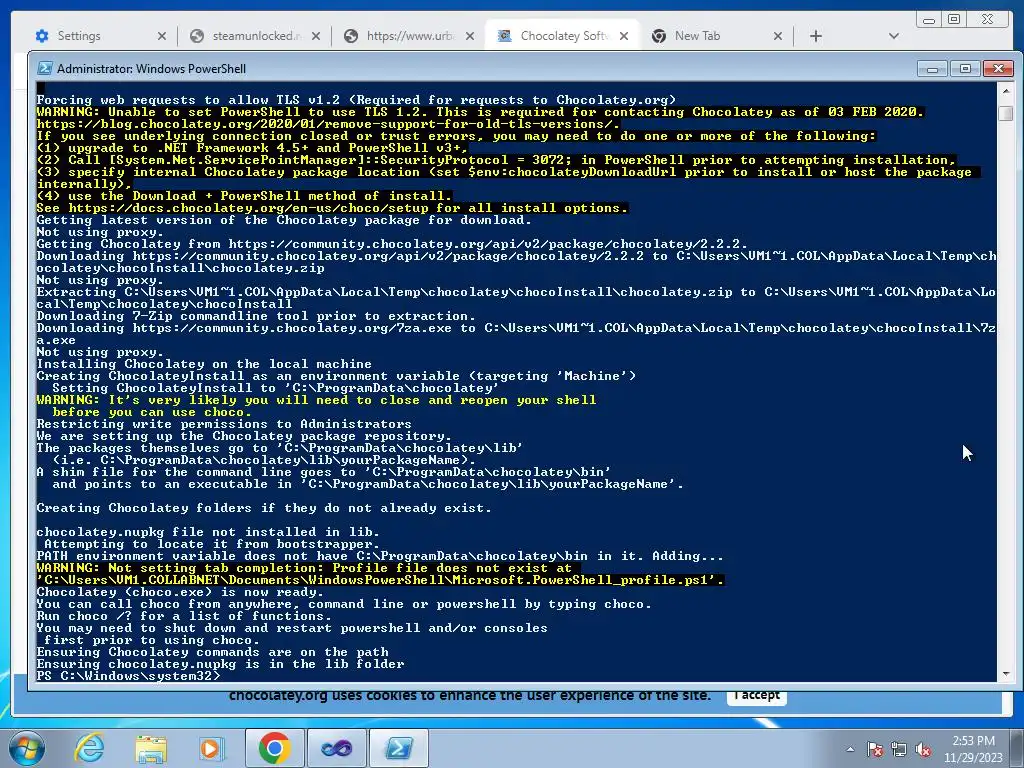This screenshot has width=1024, height=768.
Task: Minimize the PowerShell window
Action: (x=933, y=69)
